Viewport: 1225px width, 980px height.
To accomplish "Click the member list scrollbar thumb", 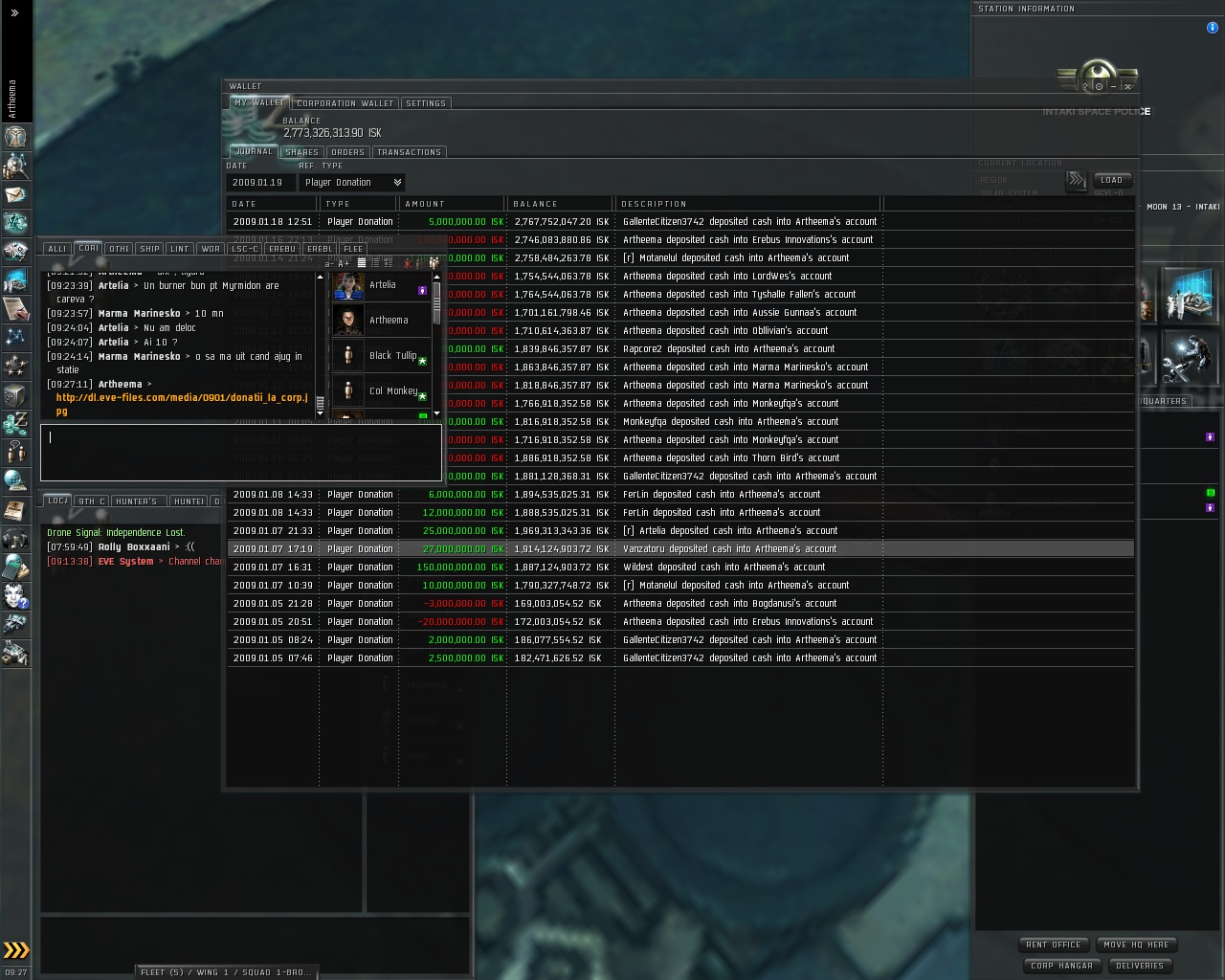I will coord(437,302).
